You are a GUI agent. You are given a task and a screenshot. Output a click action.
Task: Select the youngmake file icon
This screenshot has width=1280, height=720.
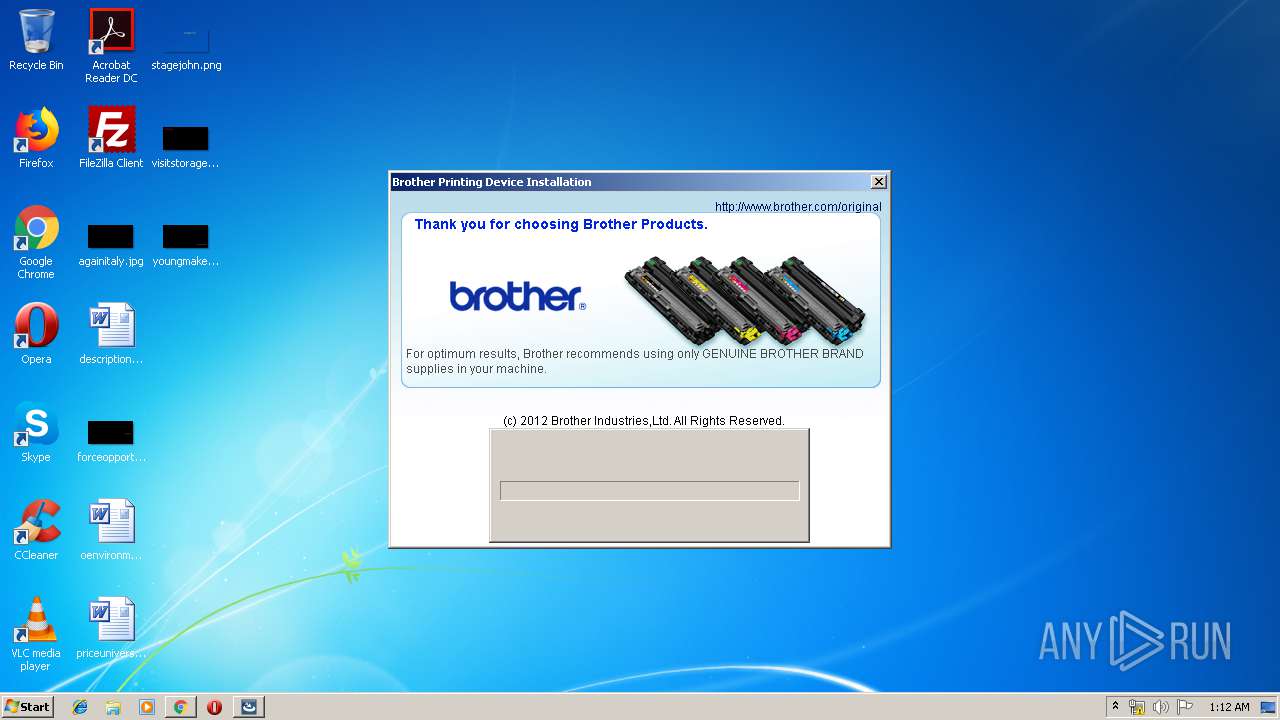(186, 244)
